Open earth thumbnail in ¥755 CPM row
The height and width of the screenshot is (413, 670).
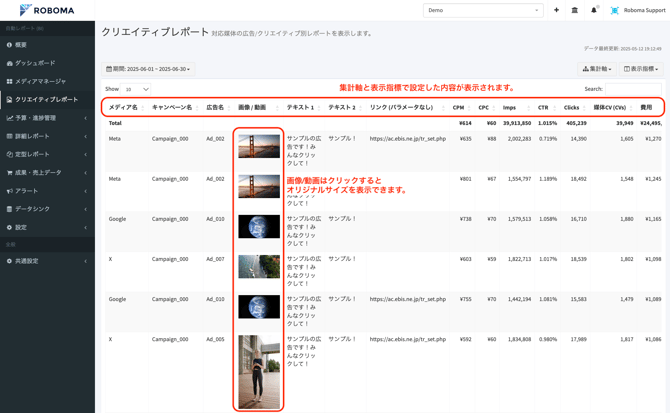click(x=259, y=307)
